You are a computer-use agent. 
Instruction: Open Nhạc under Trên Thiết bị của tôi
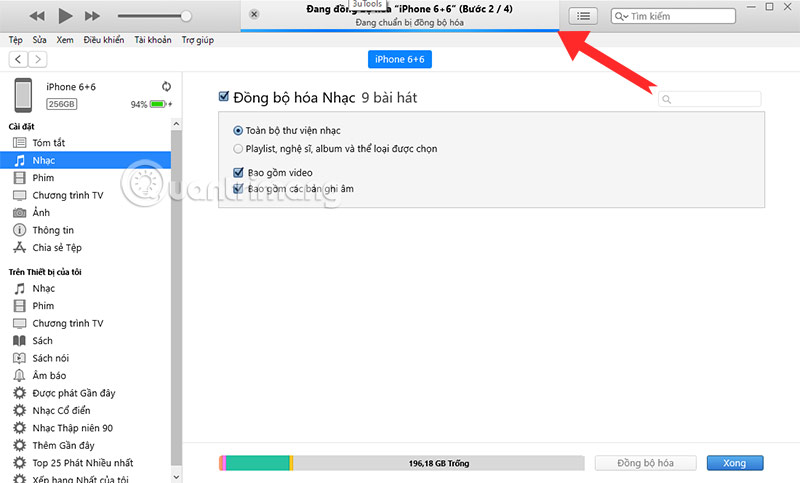point(86,288)
